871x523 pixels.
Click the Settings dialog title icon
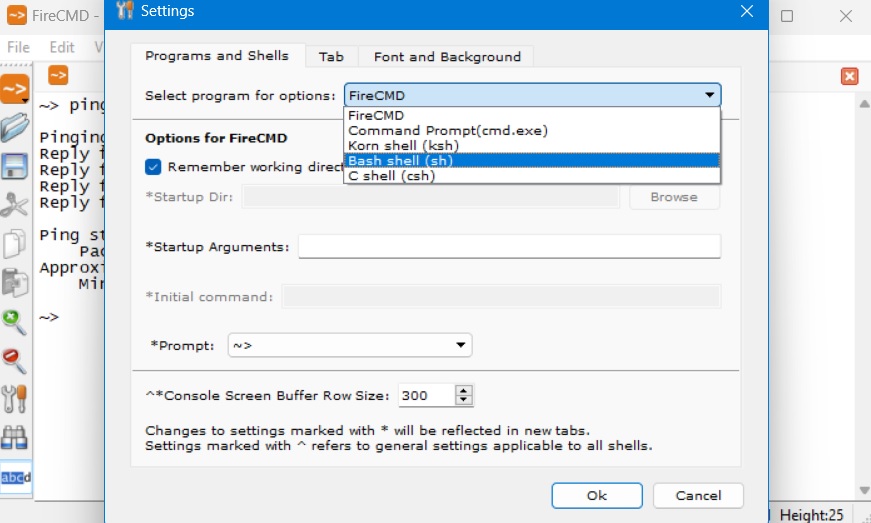point(125,10)
